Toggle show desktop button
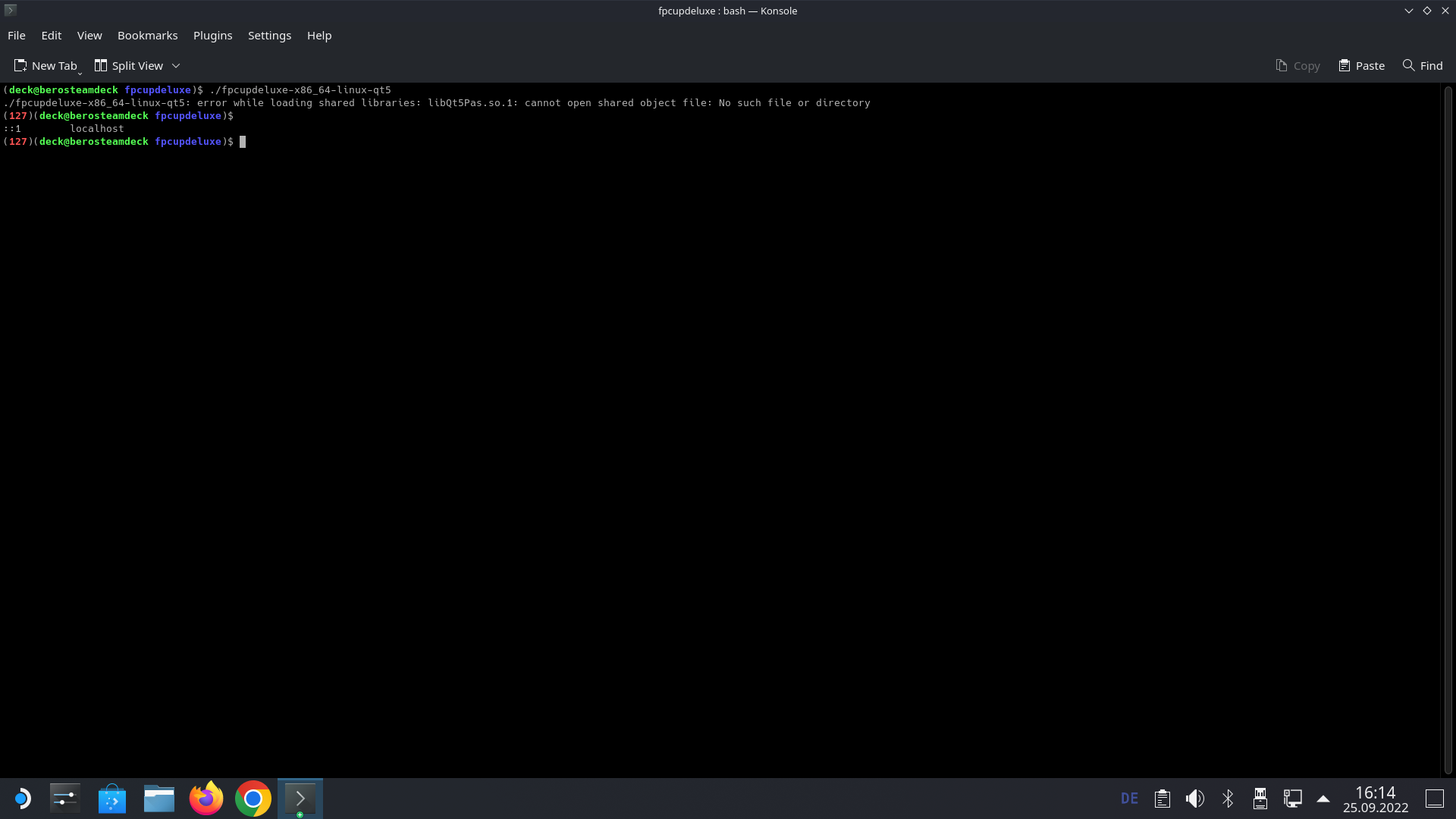This screenshot has width=1456, height=819. (1434, 799)
